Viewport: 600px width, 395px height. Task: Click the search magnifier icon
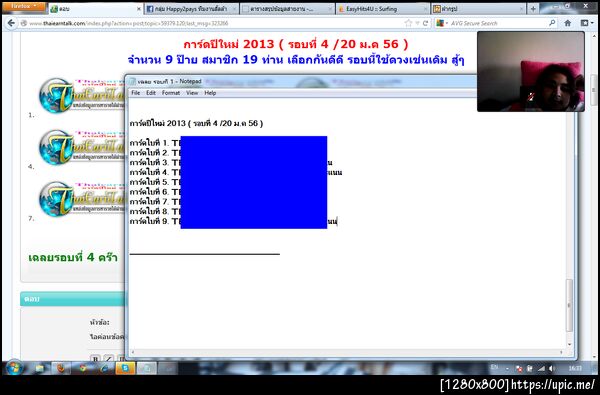[x=552, y=23]
